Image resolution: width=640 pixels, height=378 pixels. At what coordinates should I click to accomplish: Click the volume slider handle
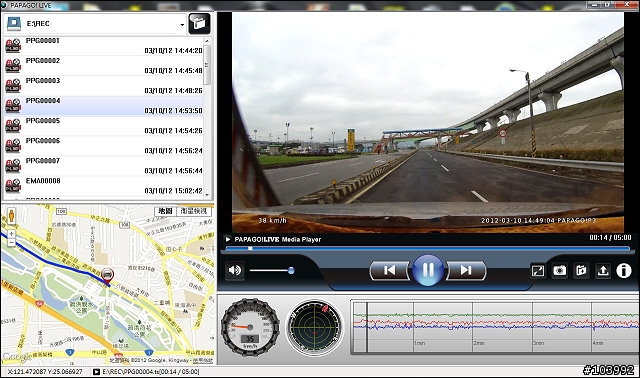coord(291,270)
